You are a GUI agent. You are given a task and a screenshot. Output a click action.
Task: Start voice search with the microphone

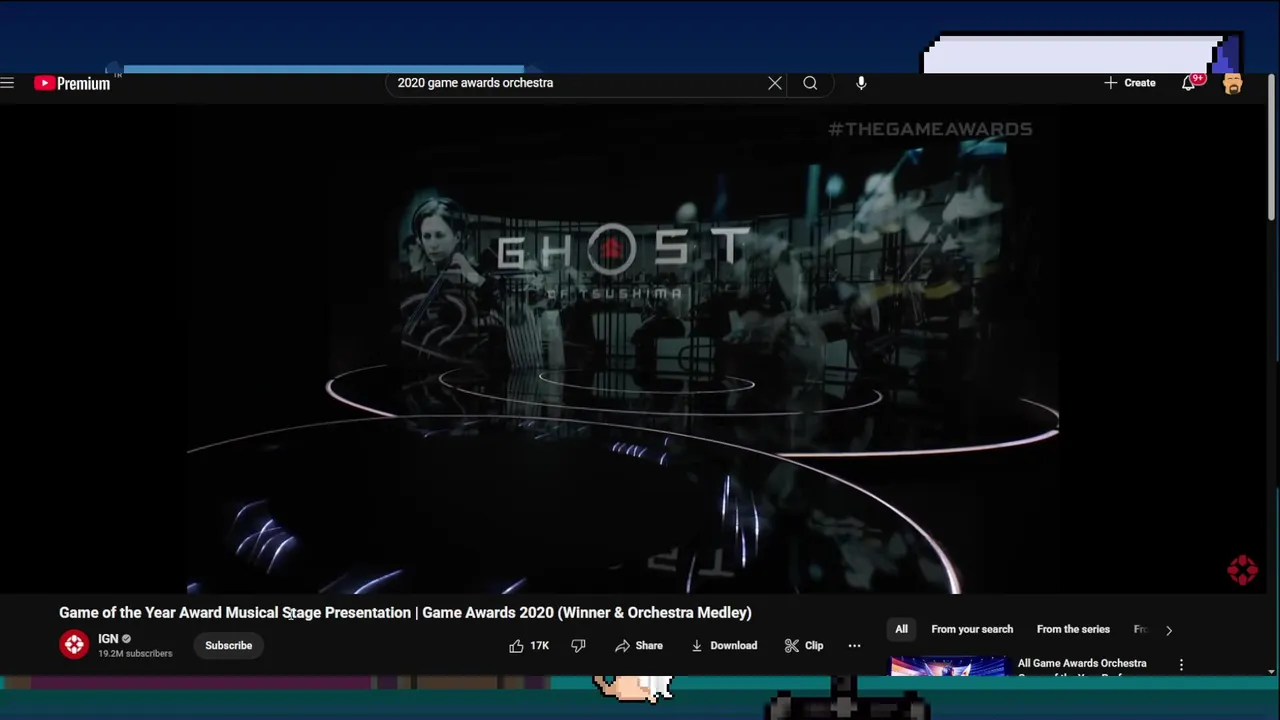[x=861, y=83]
